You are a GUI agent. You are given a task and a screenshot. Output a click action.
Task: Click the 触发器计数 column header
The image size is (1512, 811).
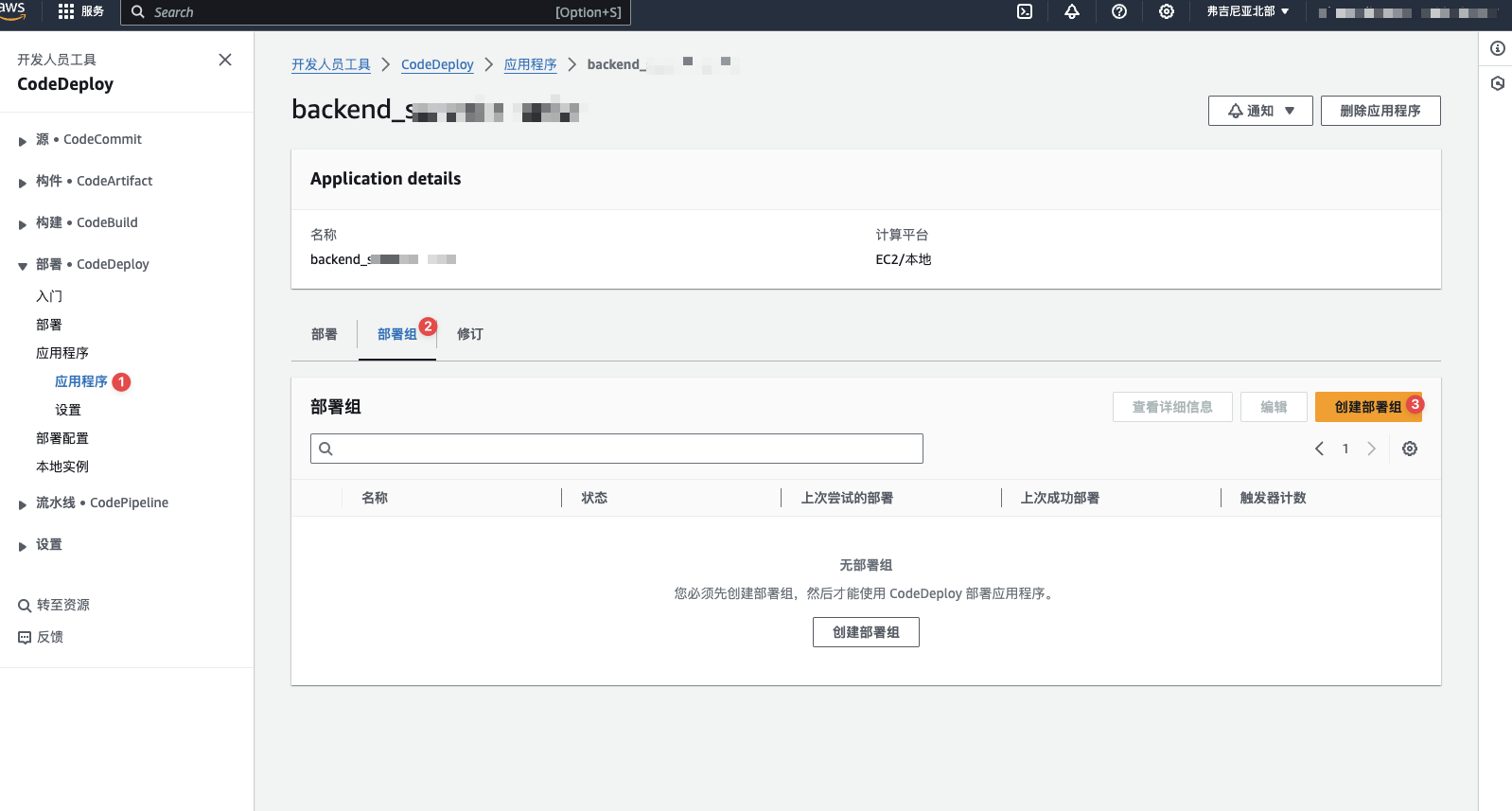click(1273, 498)
